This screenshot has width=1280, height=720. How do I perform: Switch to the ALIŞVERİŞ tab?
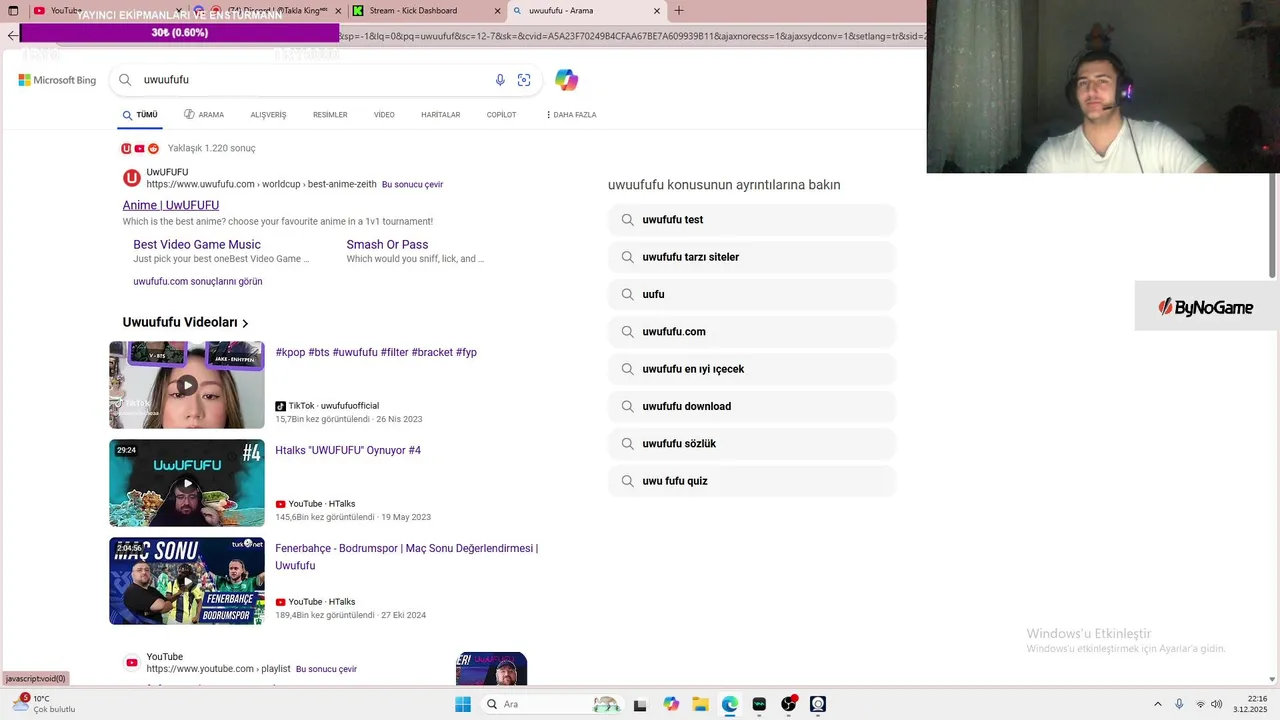point(268,115)
